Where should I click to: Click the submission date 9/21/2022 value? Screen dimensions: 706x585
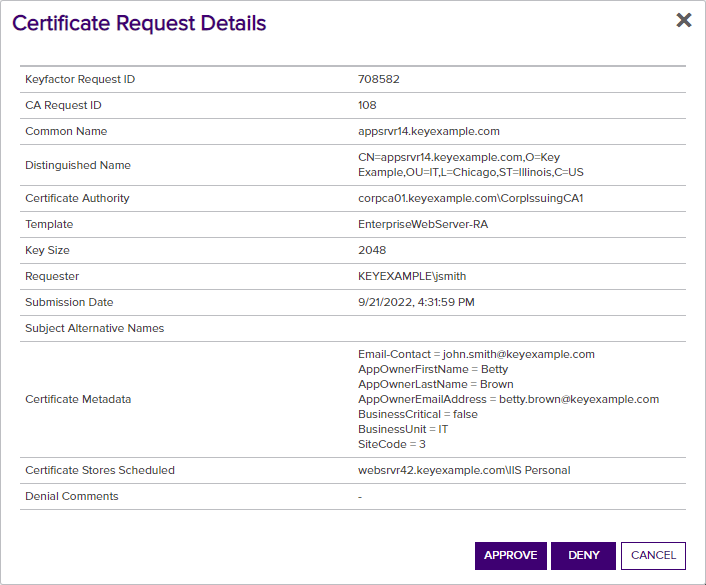click(x=416, y=302)
